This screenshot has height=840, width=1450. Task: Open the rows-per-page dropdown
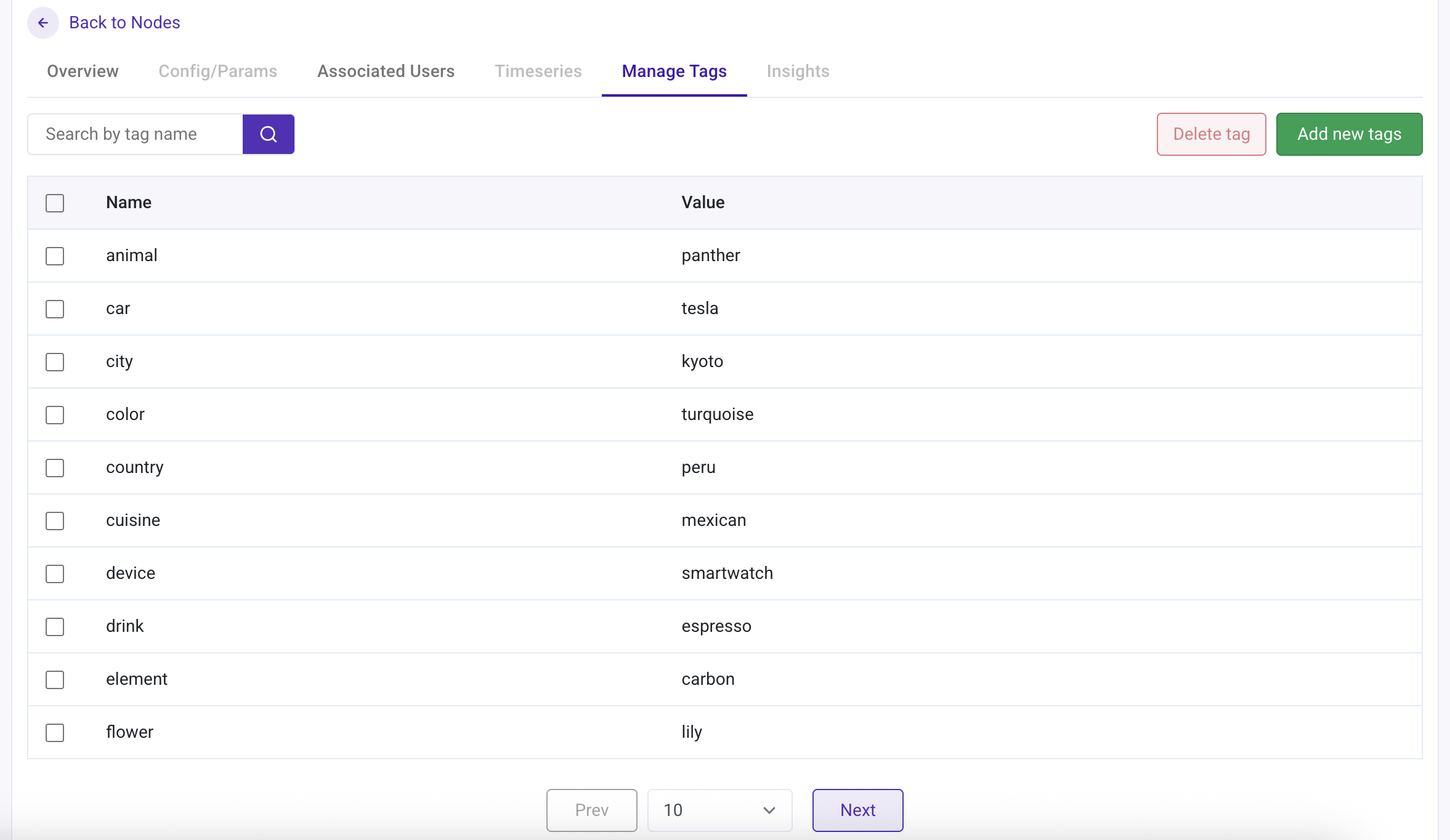[x=719, y=810]
